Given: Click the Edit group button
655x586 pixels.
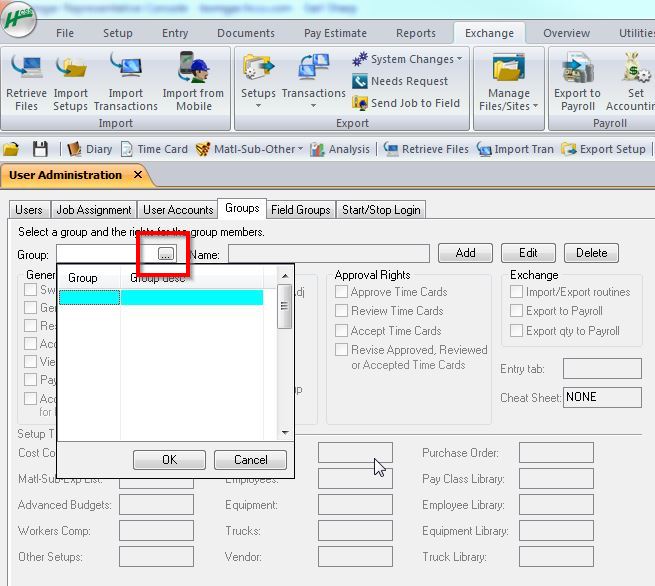Looking at the screenshot, I should point(528,253).
